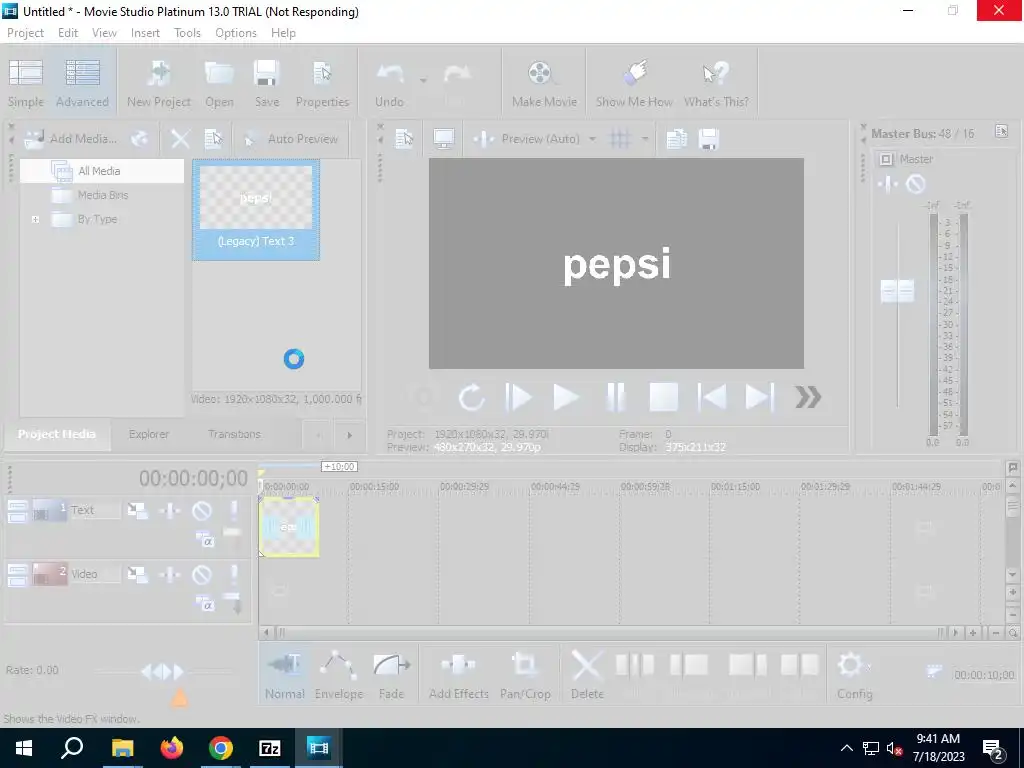Click the 00:00:15;00 ruler marker

point(374,487)
